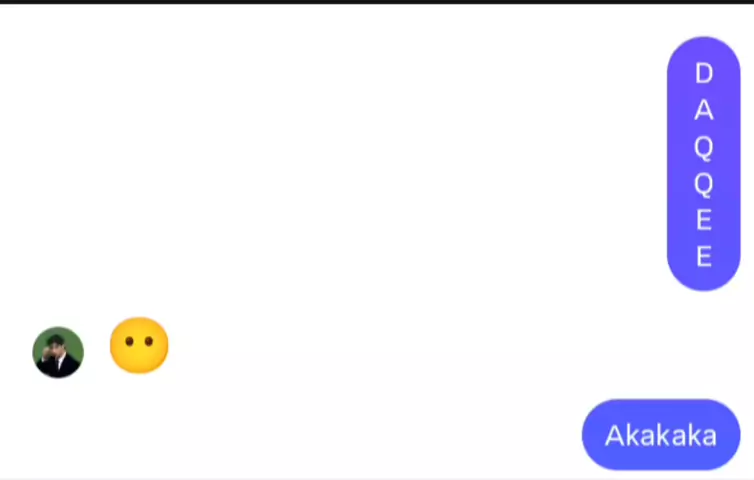Click capital A of Akakaka text
Viewport: 754px width, 480px height.
point(615,436)
